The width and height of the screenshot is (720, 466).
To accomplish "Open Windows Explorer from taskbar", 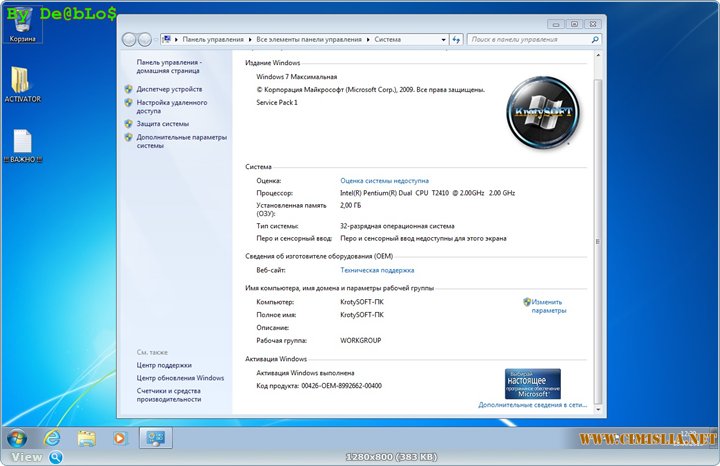I will click(x=86, y=437).
